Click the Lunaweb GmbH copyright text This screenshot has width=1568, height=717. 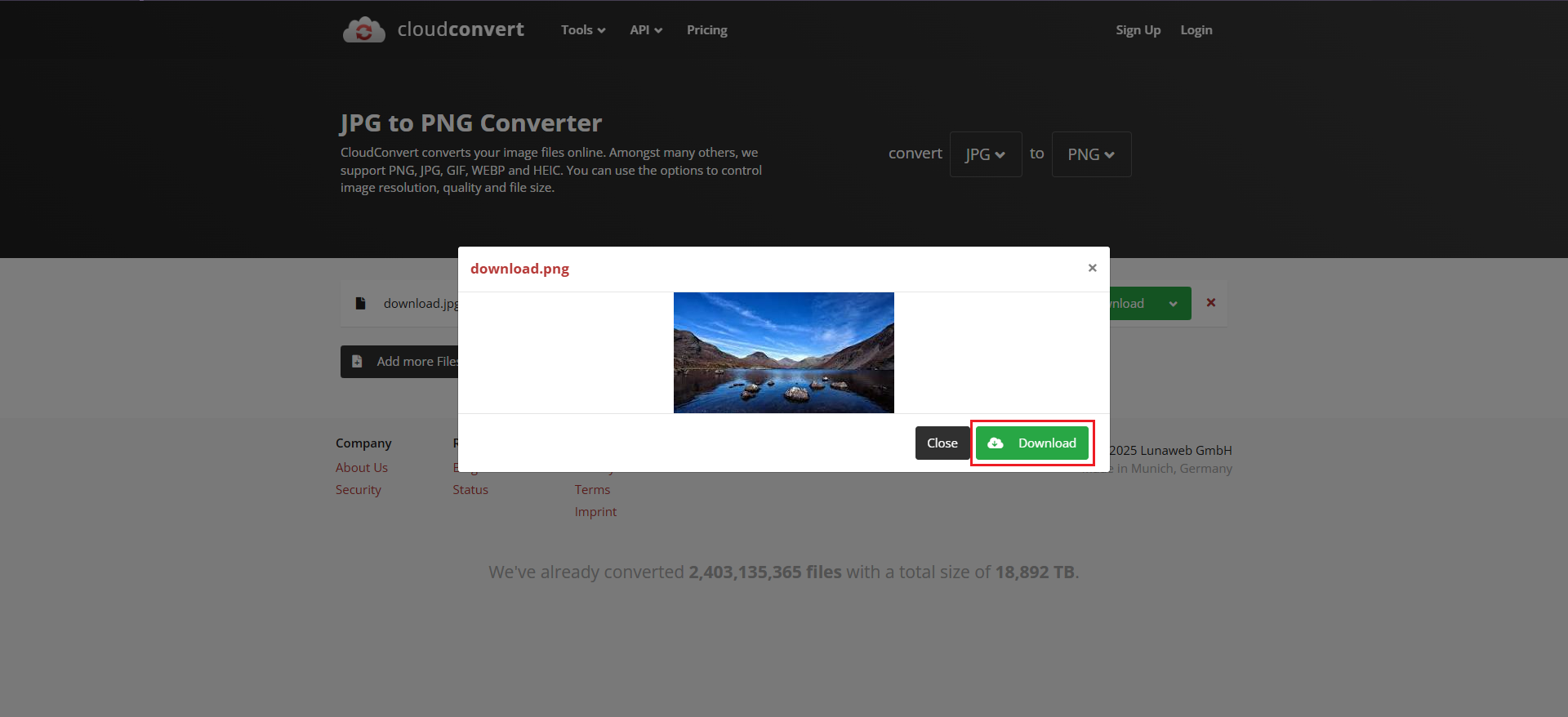1170,450
